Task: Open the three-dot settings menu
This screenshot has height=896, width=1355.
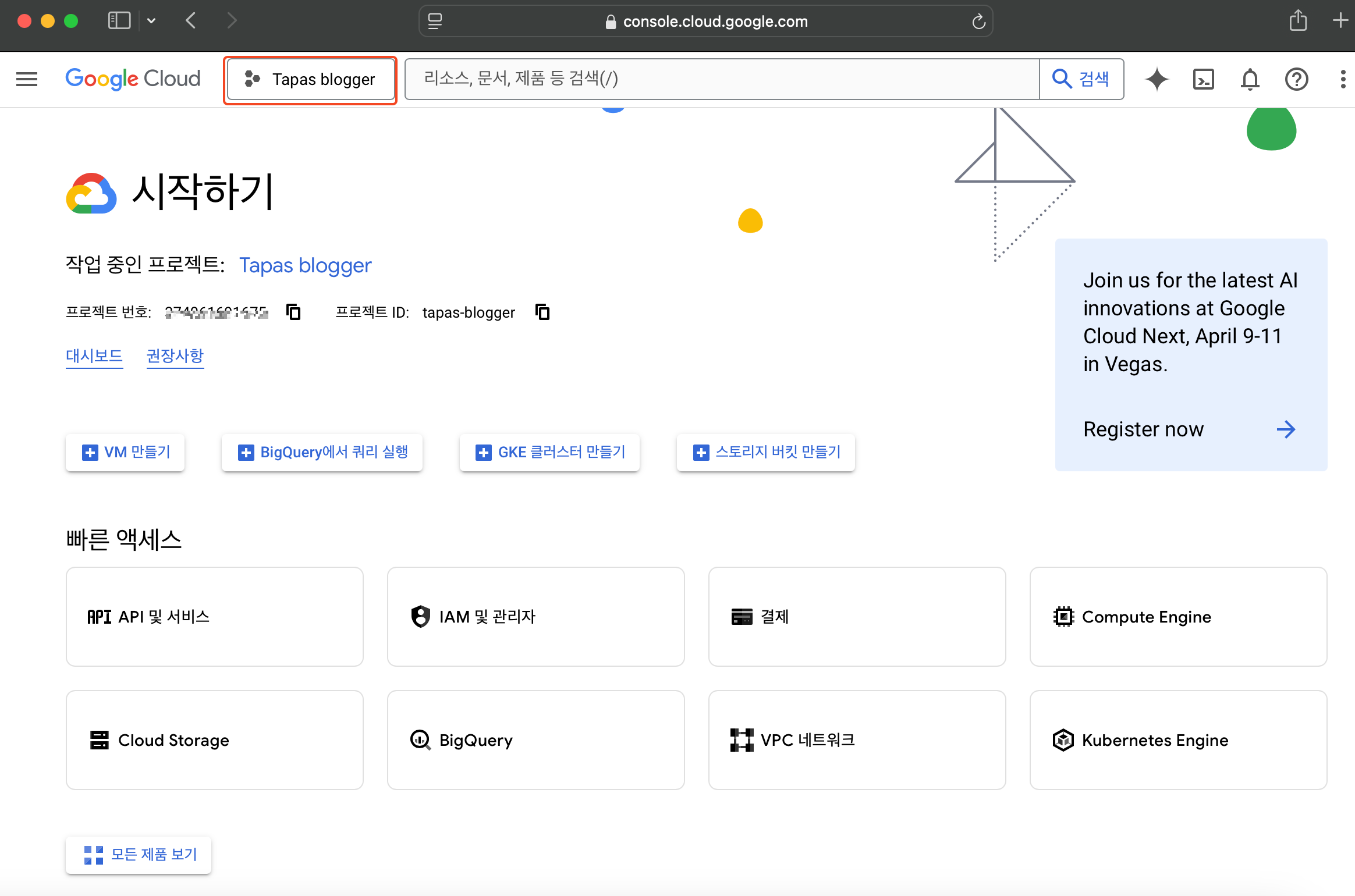Action: click(1343, 79)
